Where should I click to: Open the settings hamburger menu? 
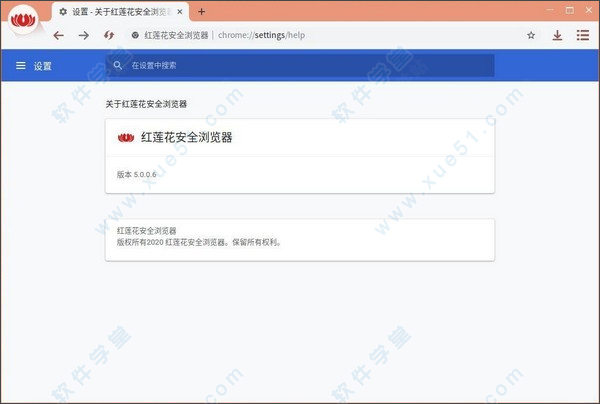pyautogui.click(x=21, y=66)
